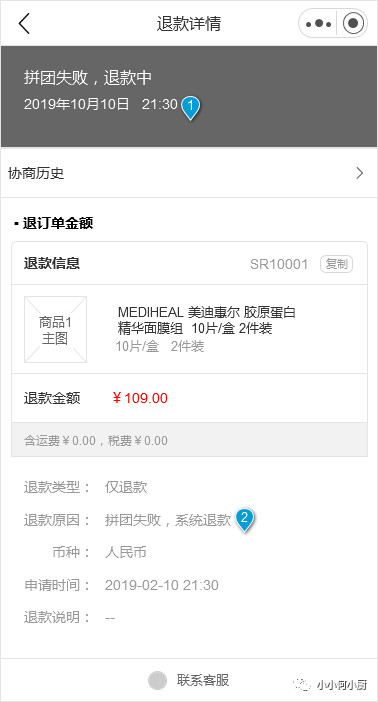Tap the 拼团失败，退款中 status banner
Viewport: 378px width, 702px height.
pyautogui.click(x=189, y=96)
